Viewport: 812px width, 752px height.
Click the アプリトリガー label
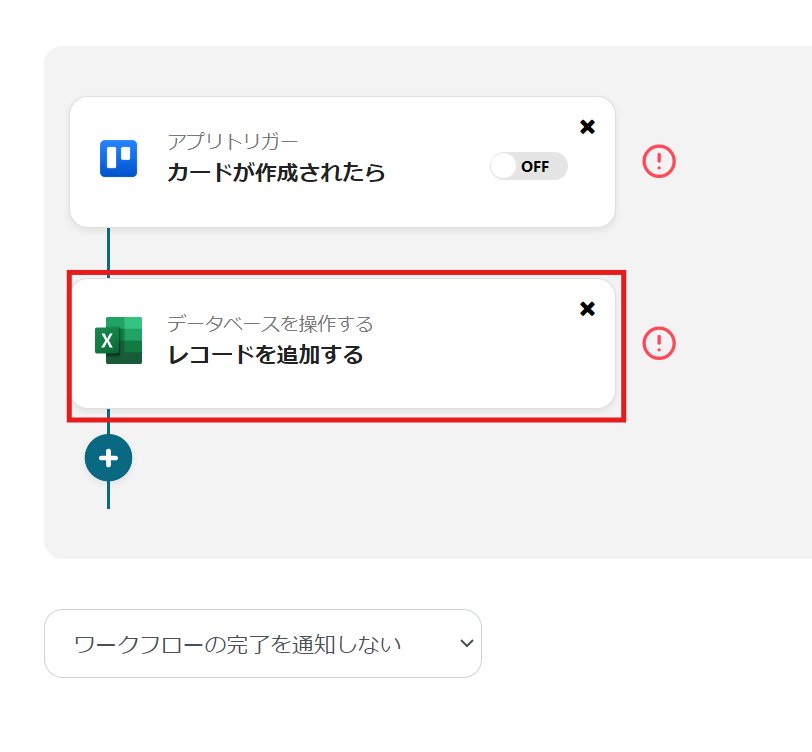(x=232, y=141)
